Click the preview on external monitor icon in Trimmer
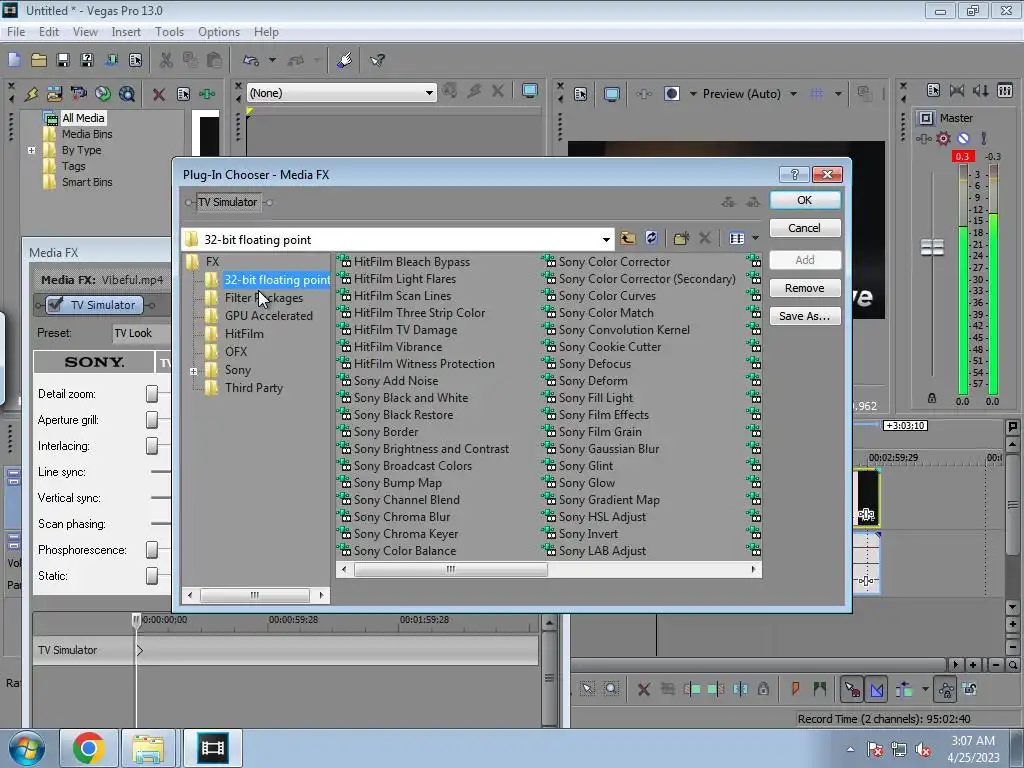The image size is (1024, 768). click(x=530, y=91)
